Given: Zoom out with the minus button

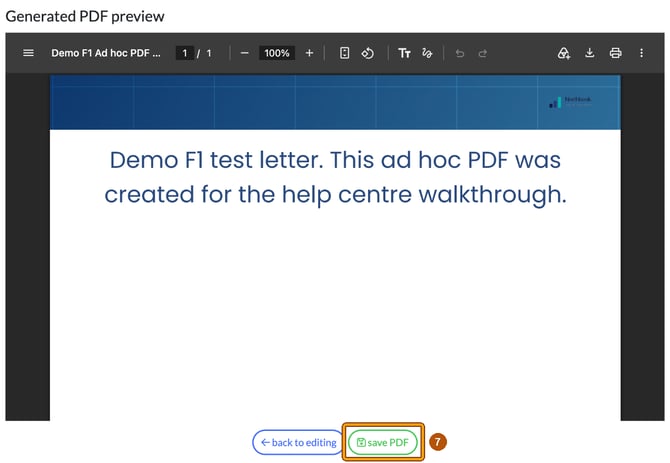Looking at the screenshot, I should [x=244, y=53].
